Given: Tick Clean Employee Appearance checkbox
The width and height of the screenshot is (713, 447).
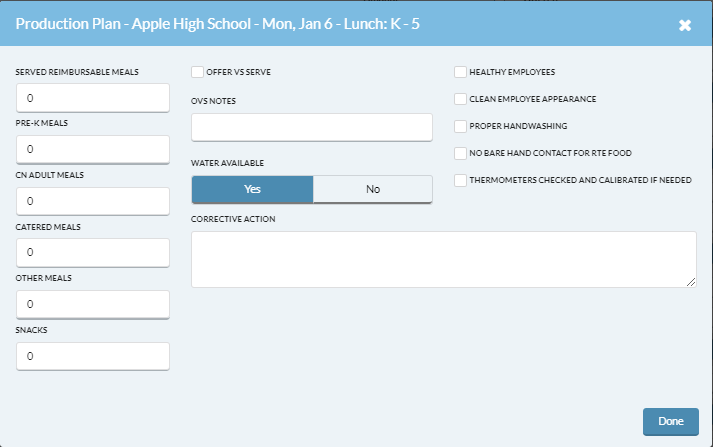Looking at the screenshot, I should 460,99.
